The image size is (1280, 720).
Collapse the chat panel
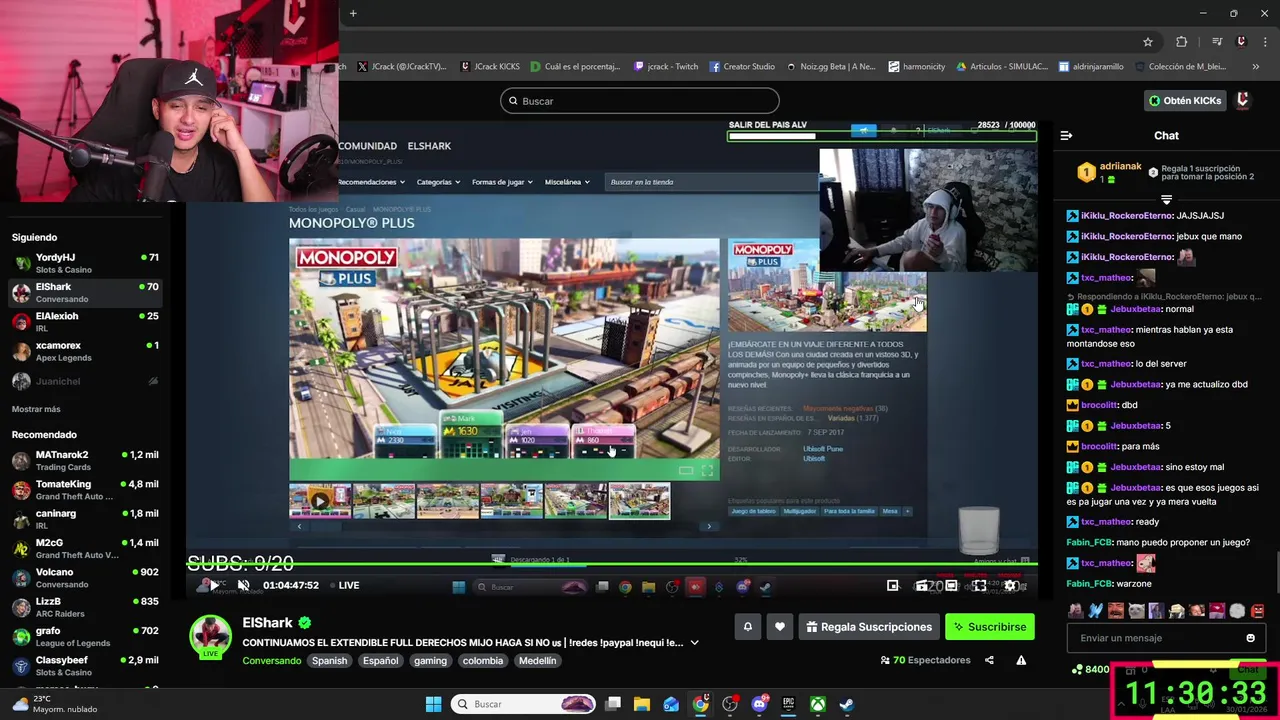pos(1066,136)
